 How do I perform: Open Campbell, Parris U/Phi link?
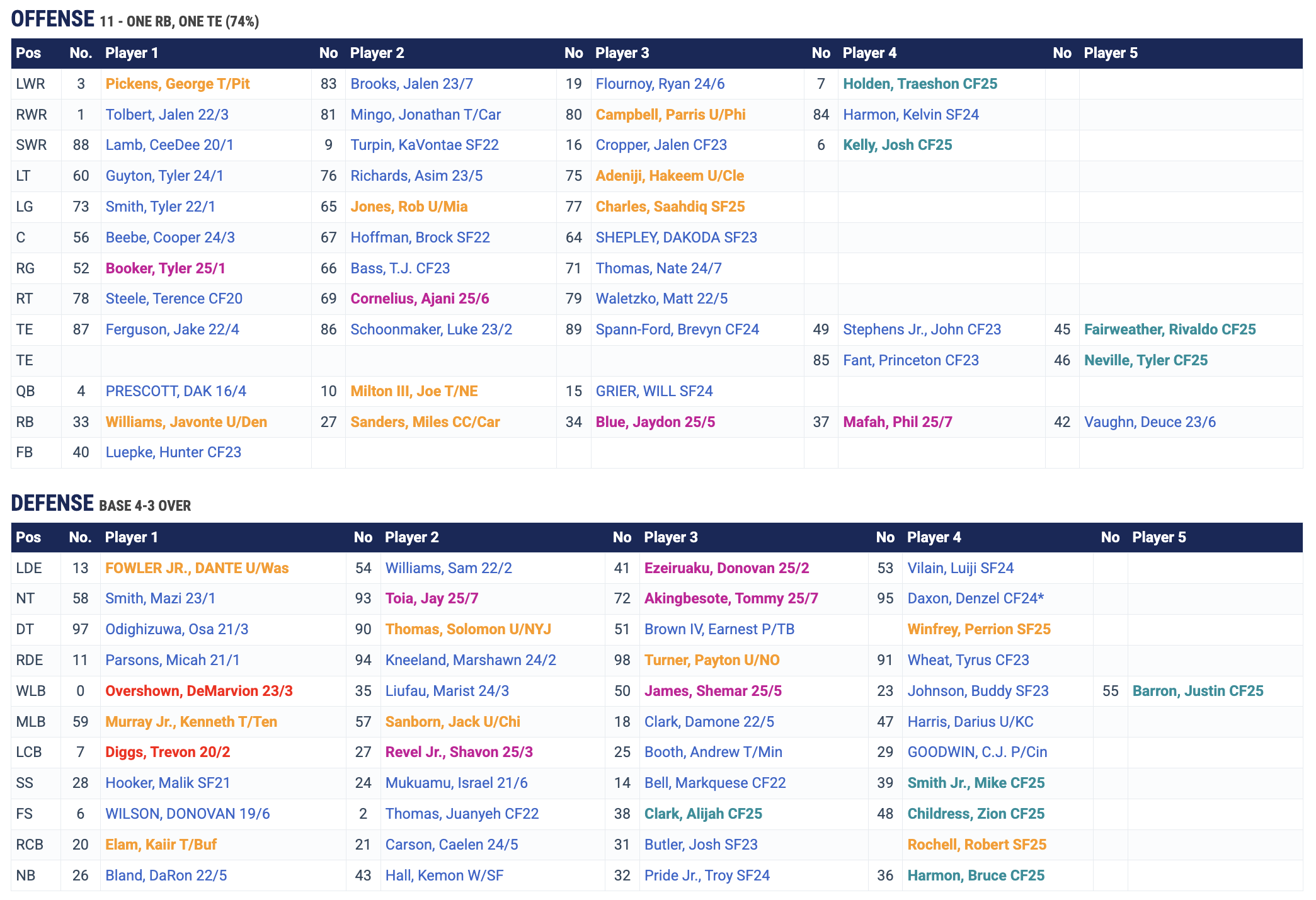pyautogui.click(x=671, y=115)
